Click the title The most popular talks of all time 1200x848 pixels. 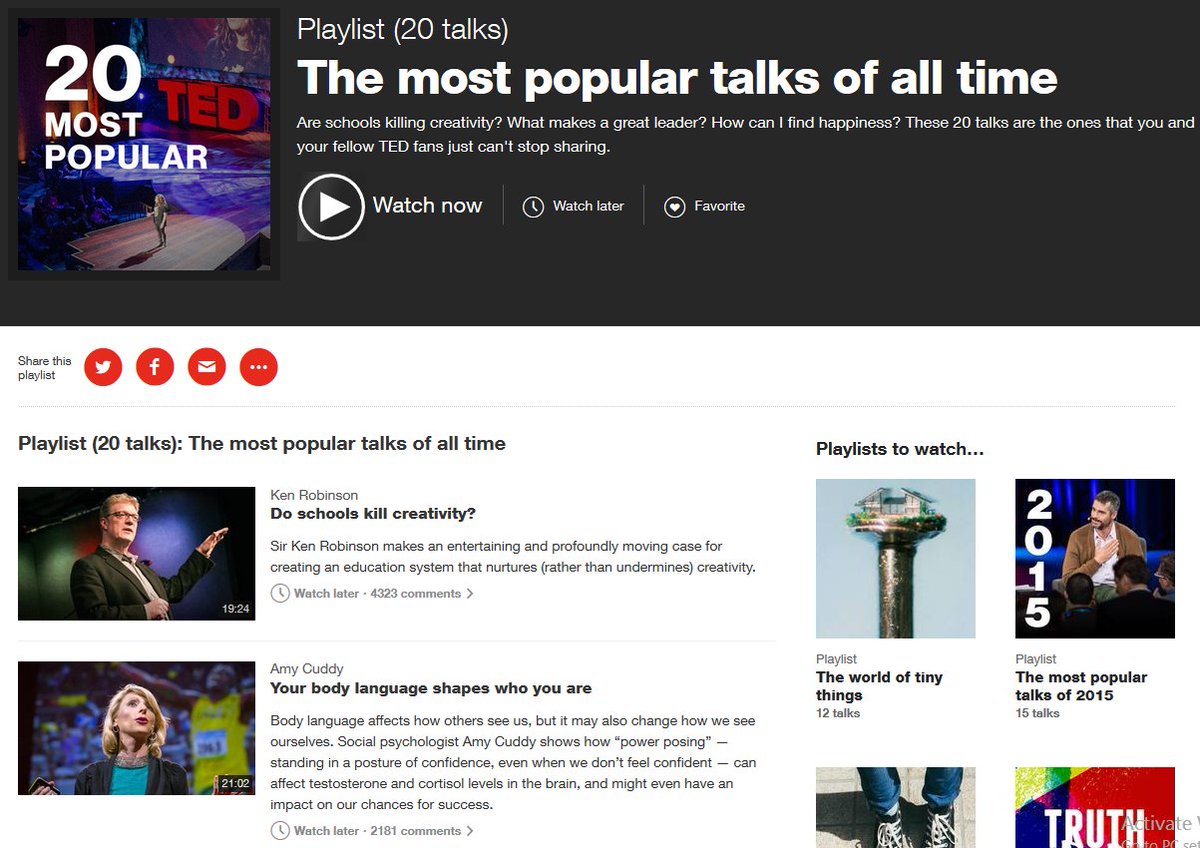tap(677, 78)
